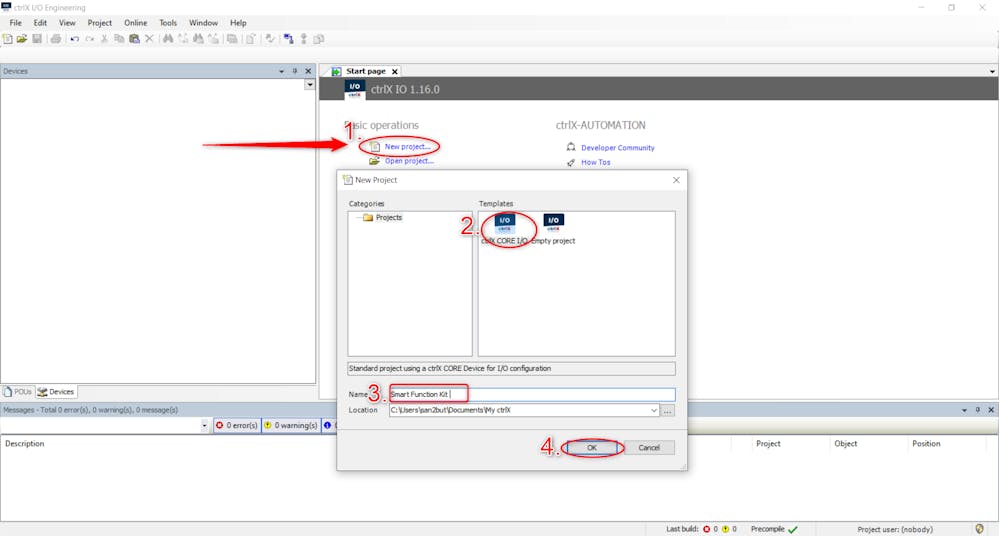
Task: Close the New Project dialog
Action: pyautogui.click(x=676, y=180)
